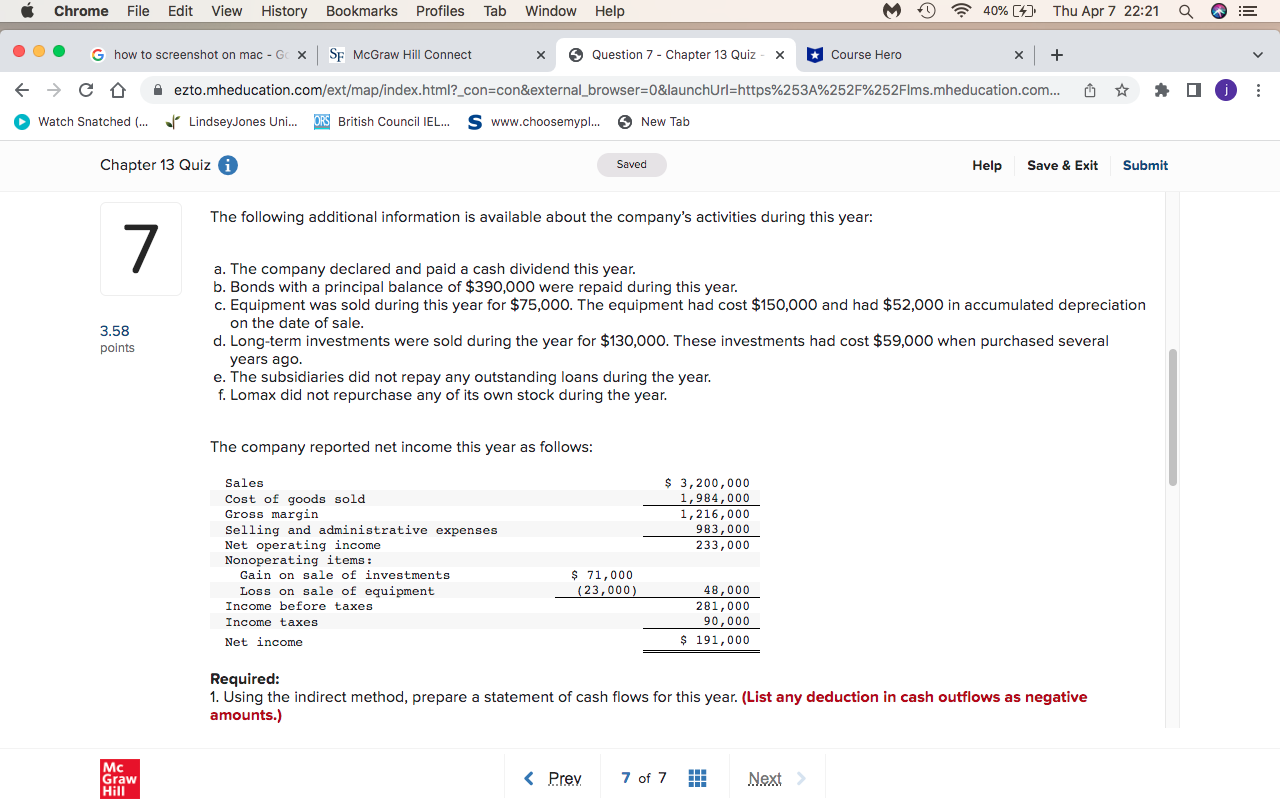
Task: Click the address bar
Action: pos(600,89)
